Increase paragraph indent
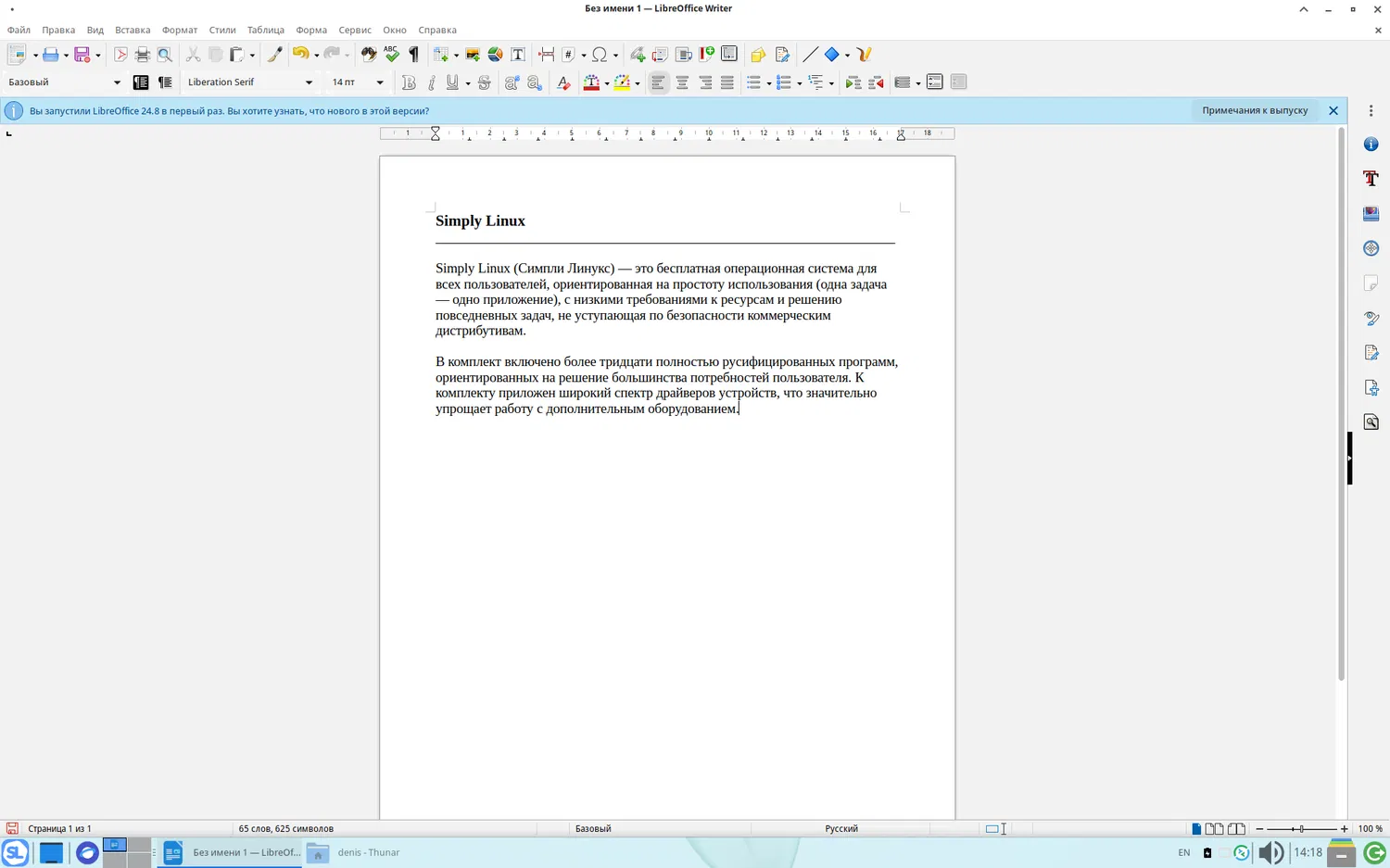 [x=853, y=82]
